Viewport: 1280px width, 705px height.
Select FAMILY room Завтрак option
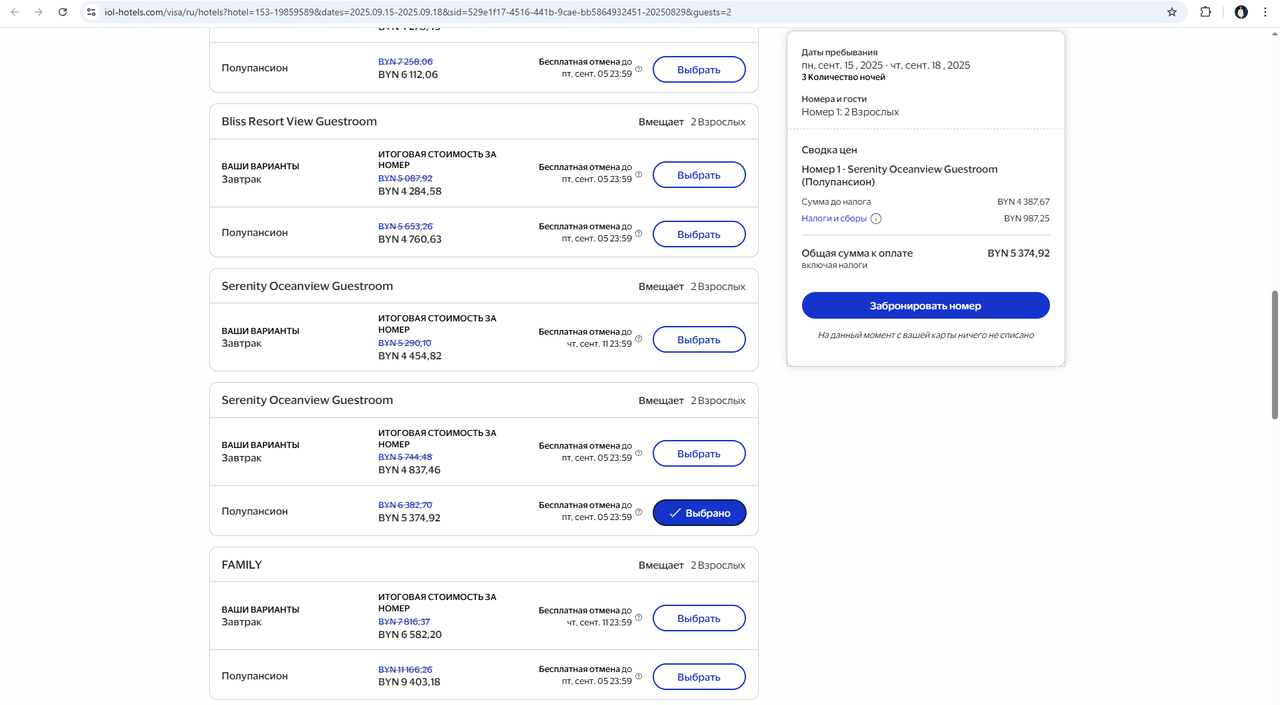click(699, 618)
